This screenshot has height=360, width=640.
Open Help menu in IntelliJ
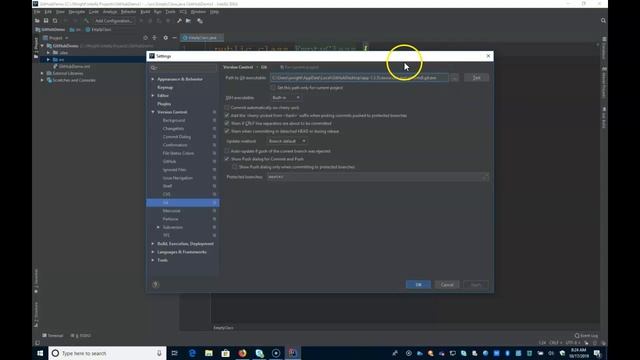pos(214,12)
